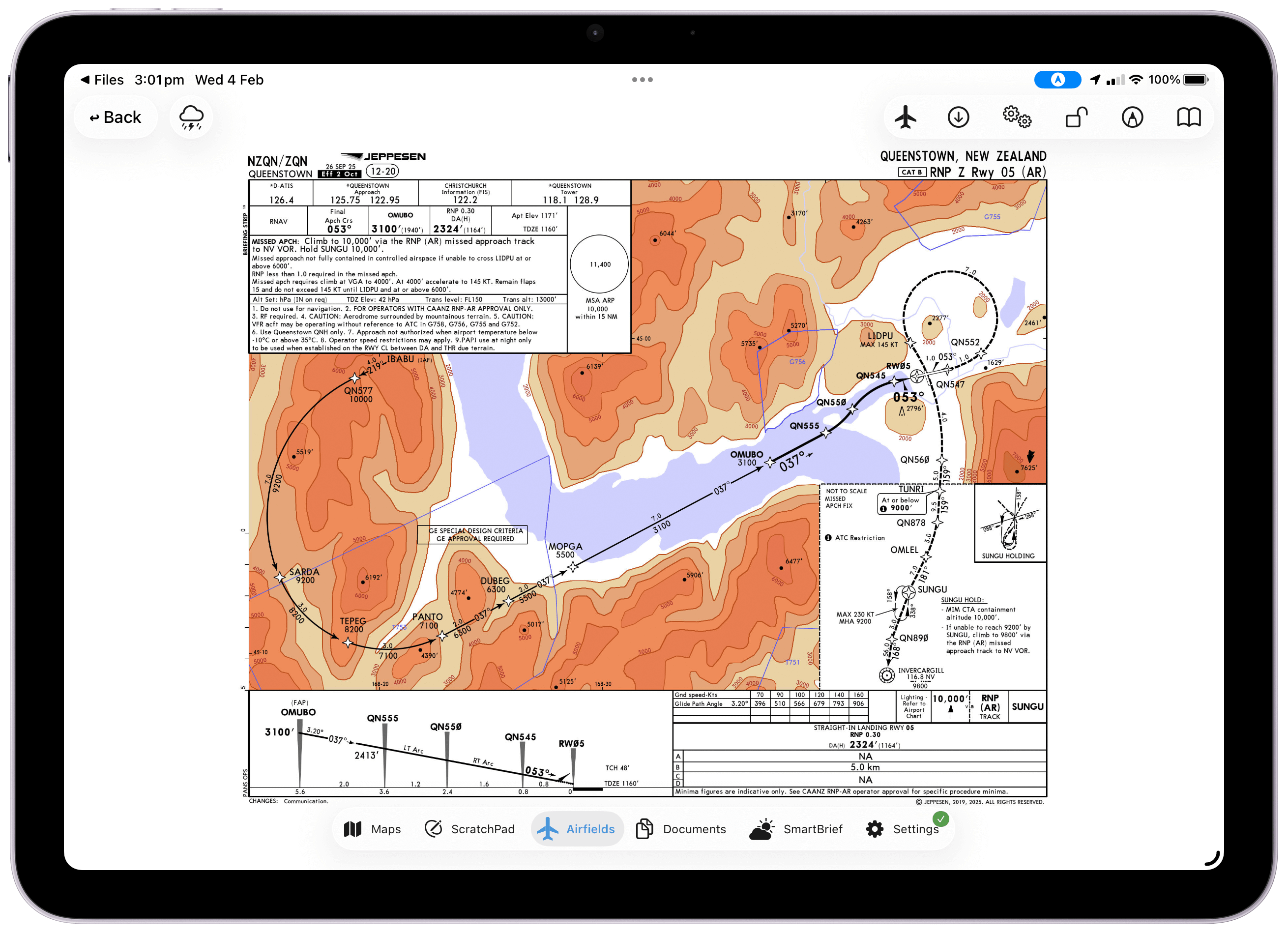This screenshot has width=1288, height=934.
Task: Tap the OMUBO waypoint on the chart
Action: (769, 463)
